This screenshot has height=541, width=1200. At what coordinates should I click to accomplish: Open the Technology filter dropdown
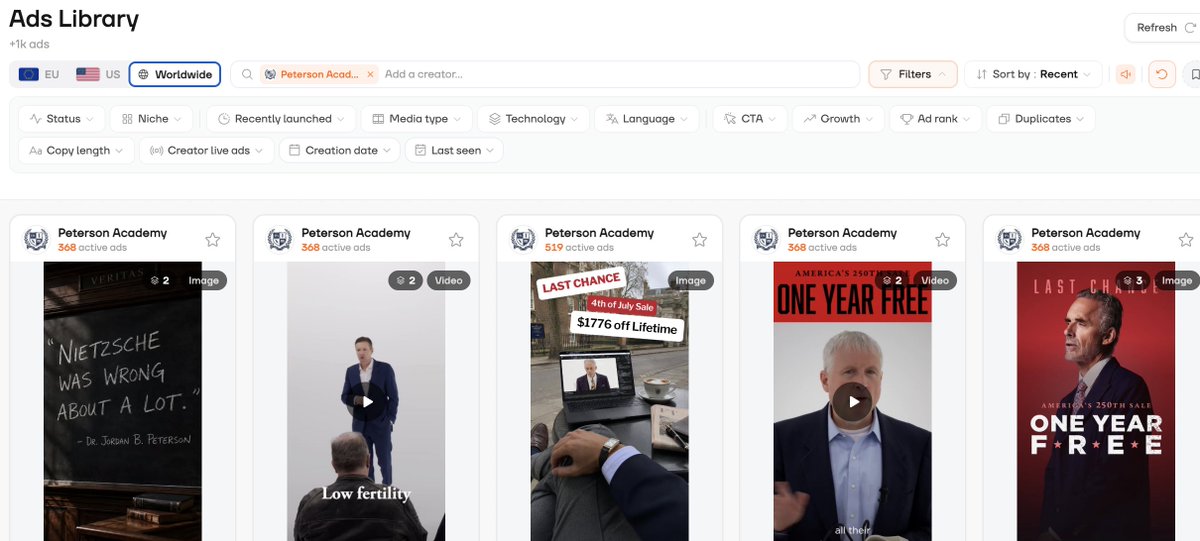[x=533, y=118]
